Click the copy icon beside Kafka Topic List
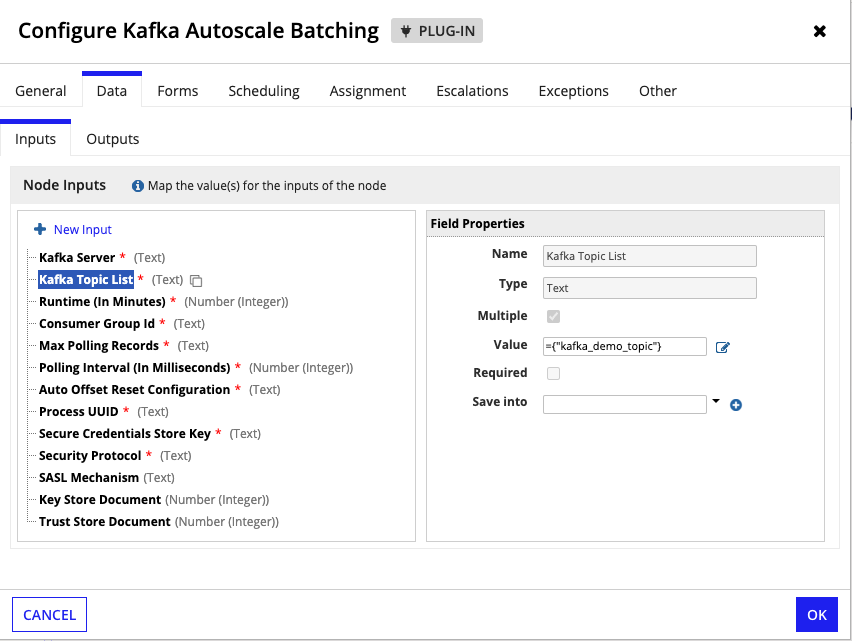The height and width of the screenshot is (641, 852). (196, 280)
